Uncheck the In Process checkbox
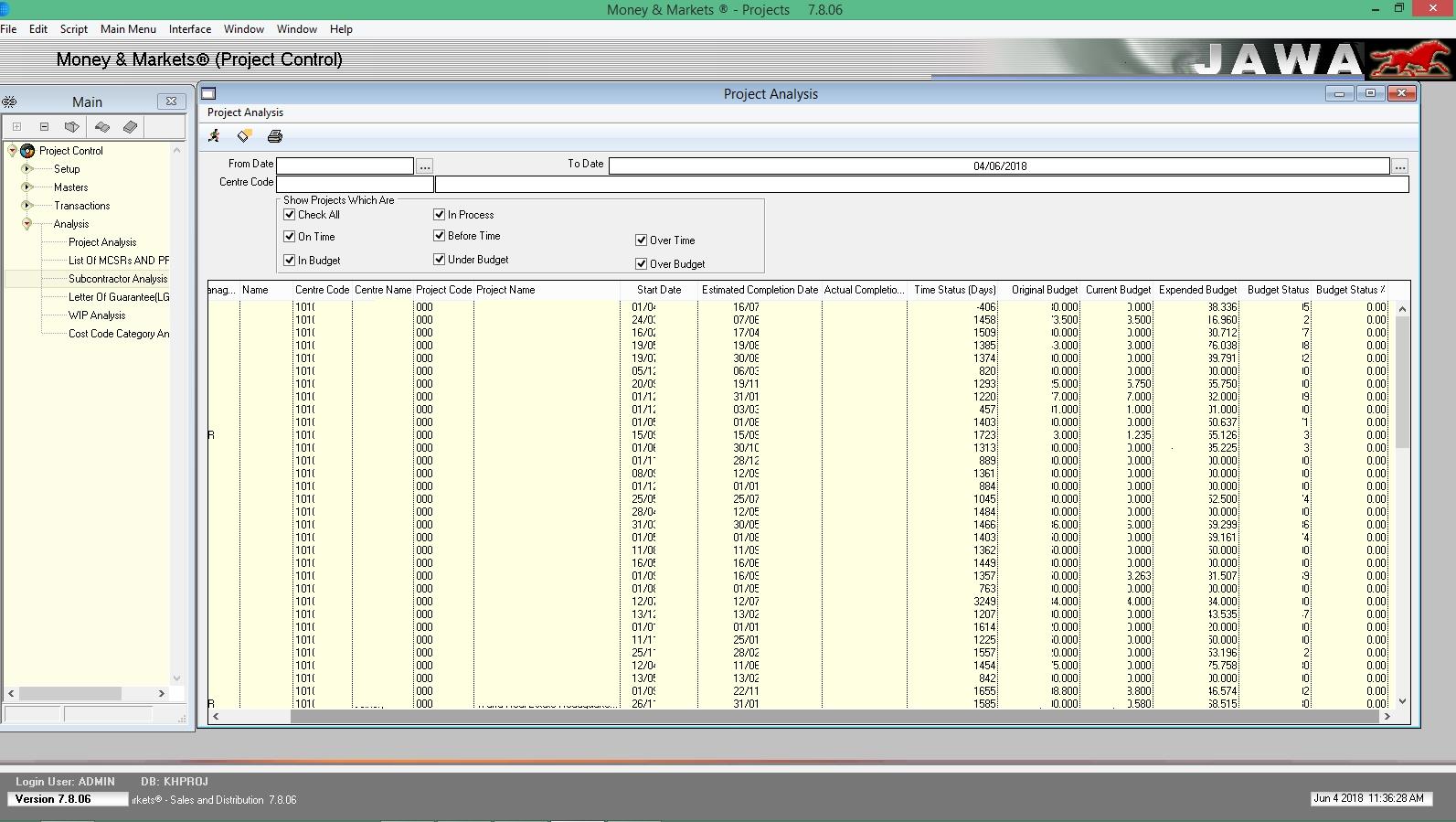1456x822 pixels. tap(440, 215)
